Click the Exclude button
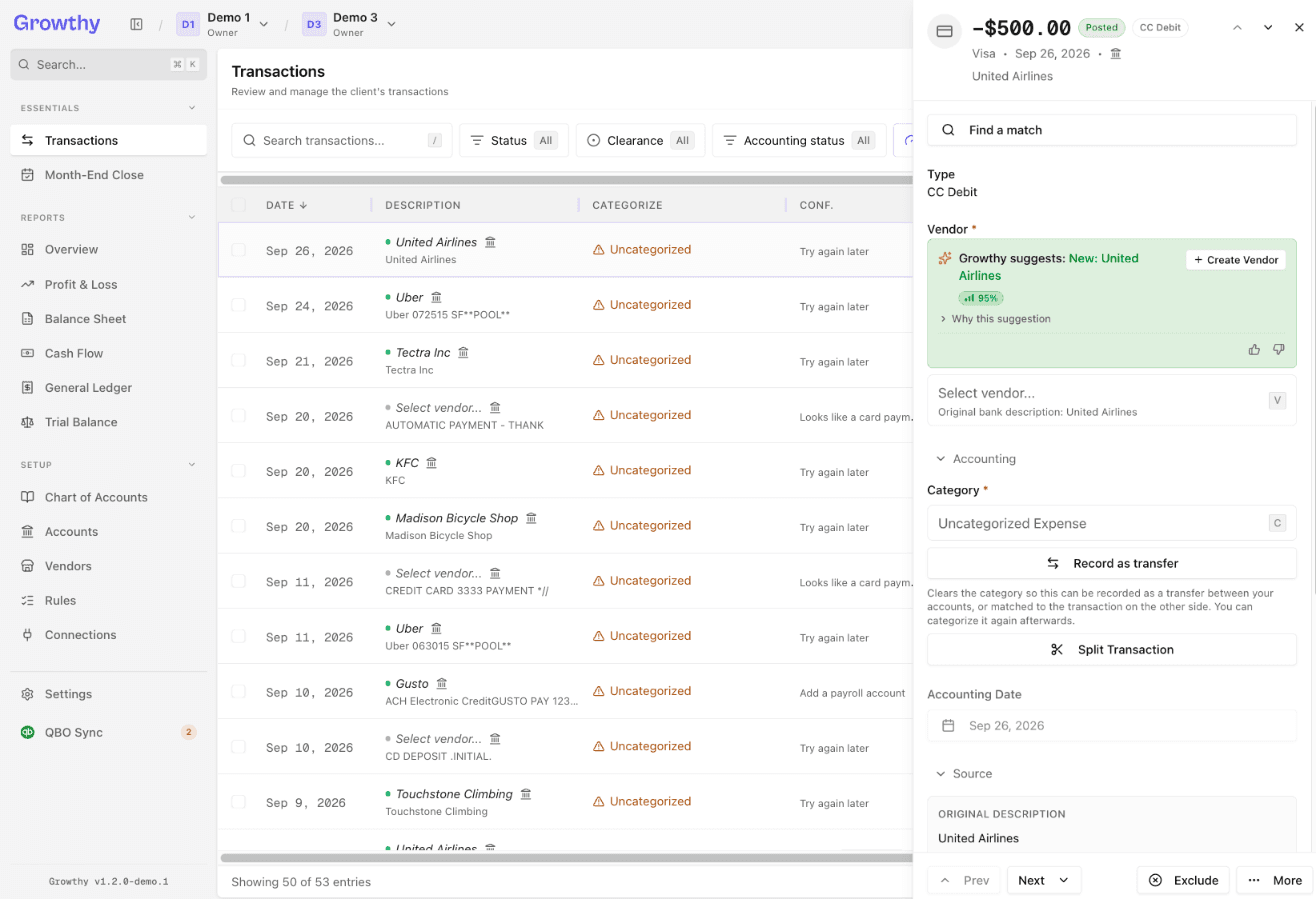1316x899 pixels. (x=1184, y=880)
